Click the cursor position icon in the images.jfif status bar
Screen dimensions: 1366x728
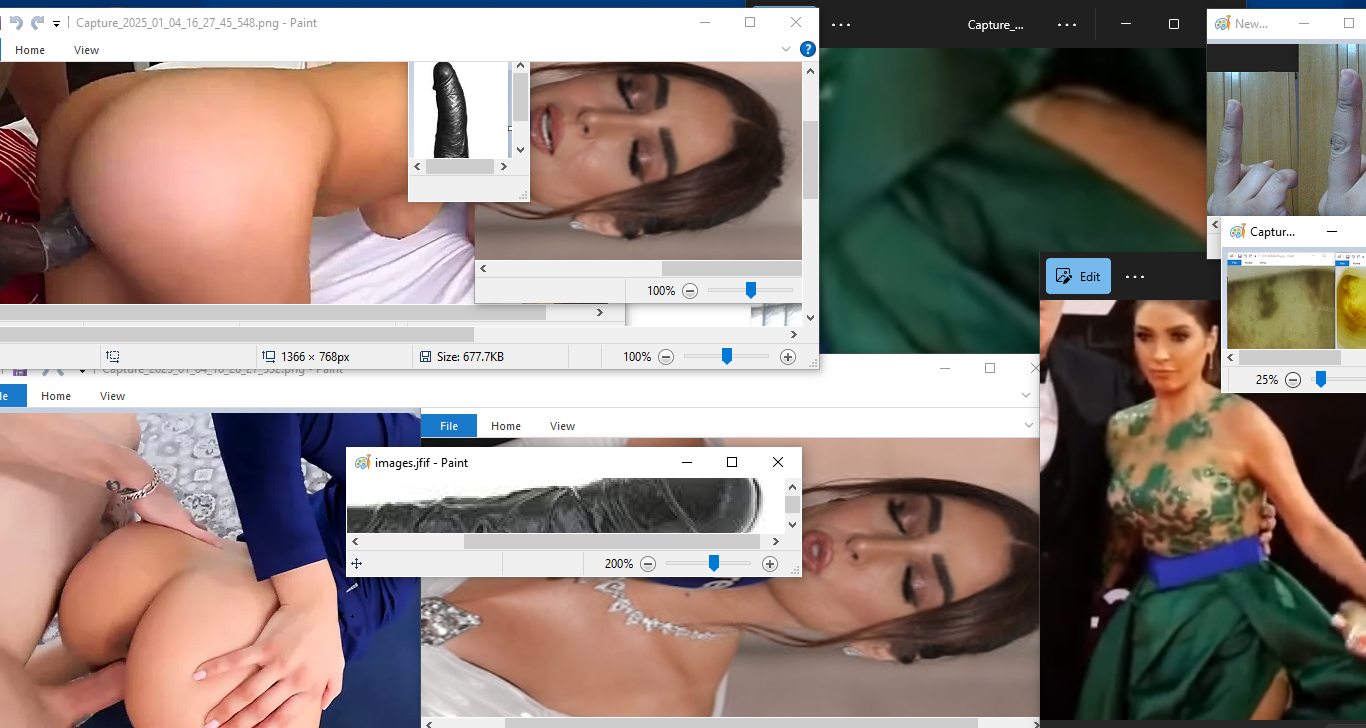pyautogui.click(x=356, y=564)
